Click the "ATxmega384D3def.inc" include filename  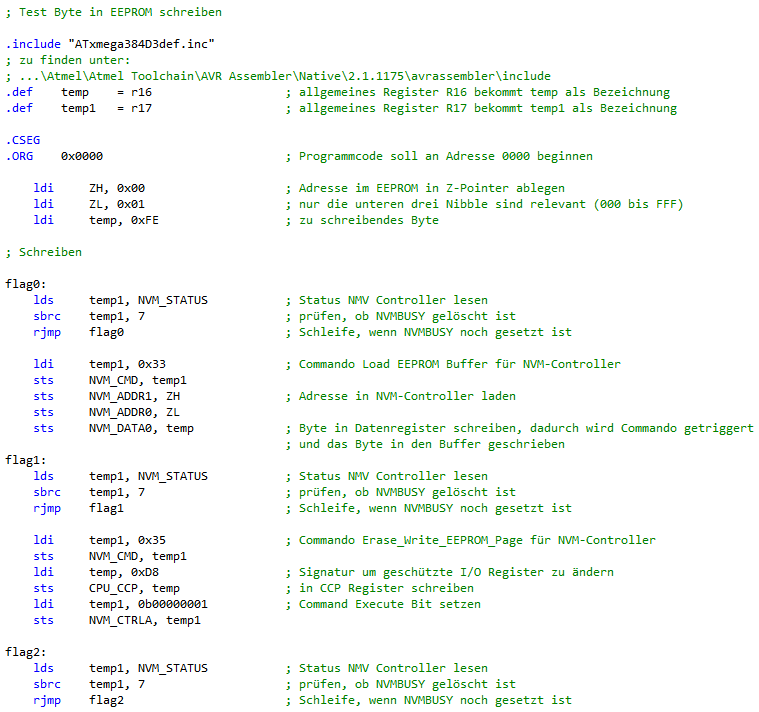140,44
